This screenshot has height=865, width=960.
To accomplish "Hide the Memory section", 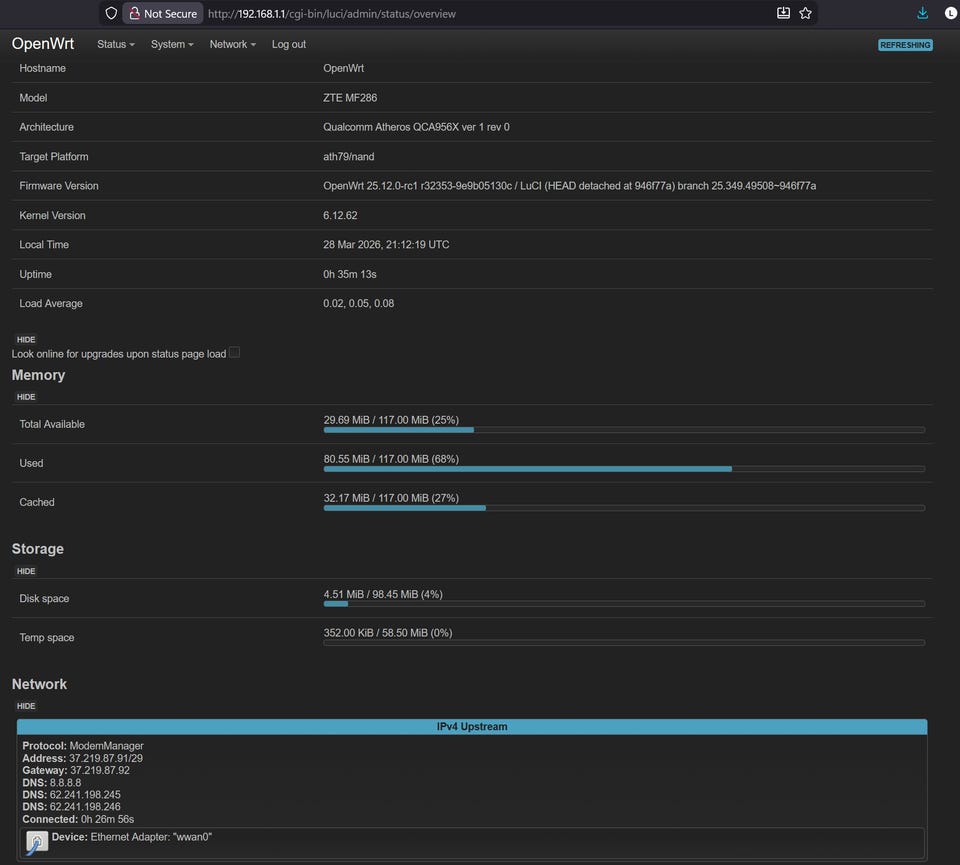I will pos(26,397).
